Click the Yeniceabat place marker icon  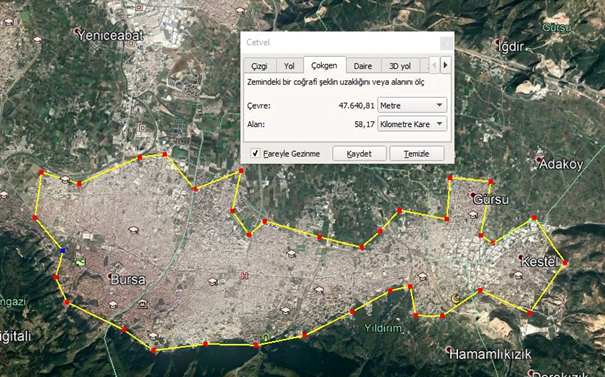tap(77, 30)
